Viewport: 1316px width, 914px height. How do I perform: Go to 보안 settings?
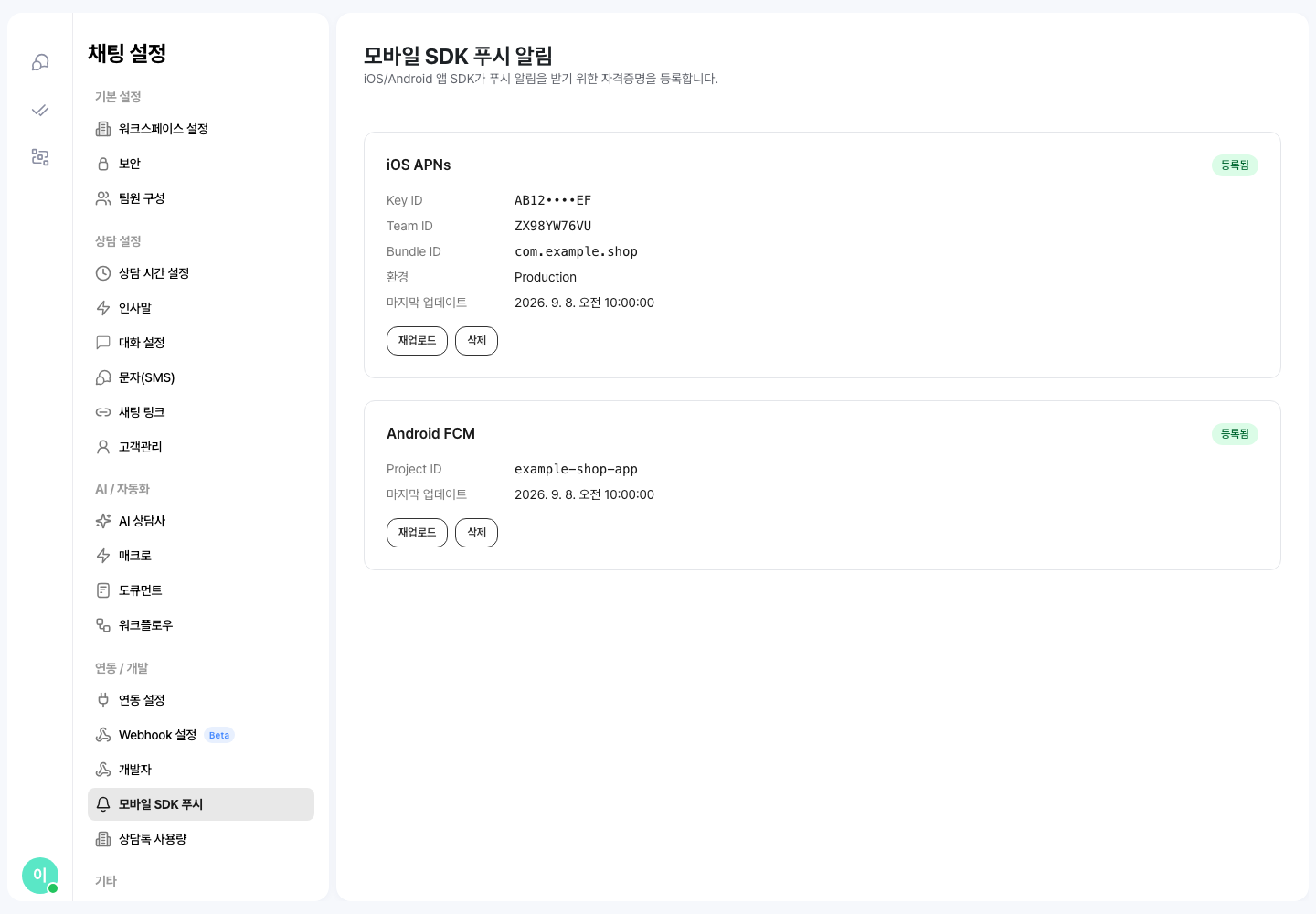(x=201, y=164)
